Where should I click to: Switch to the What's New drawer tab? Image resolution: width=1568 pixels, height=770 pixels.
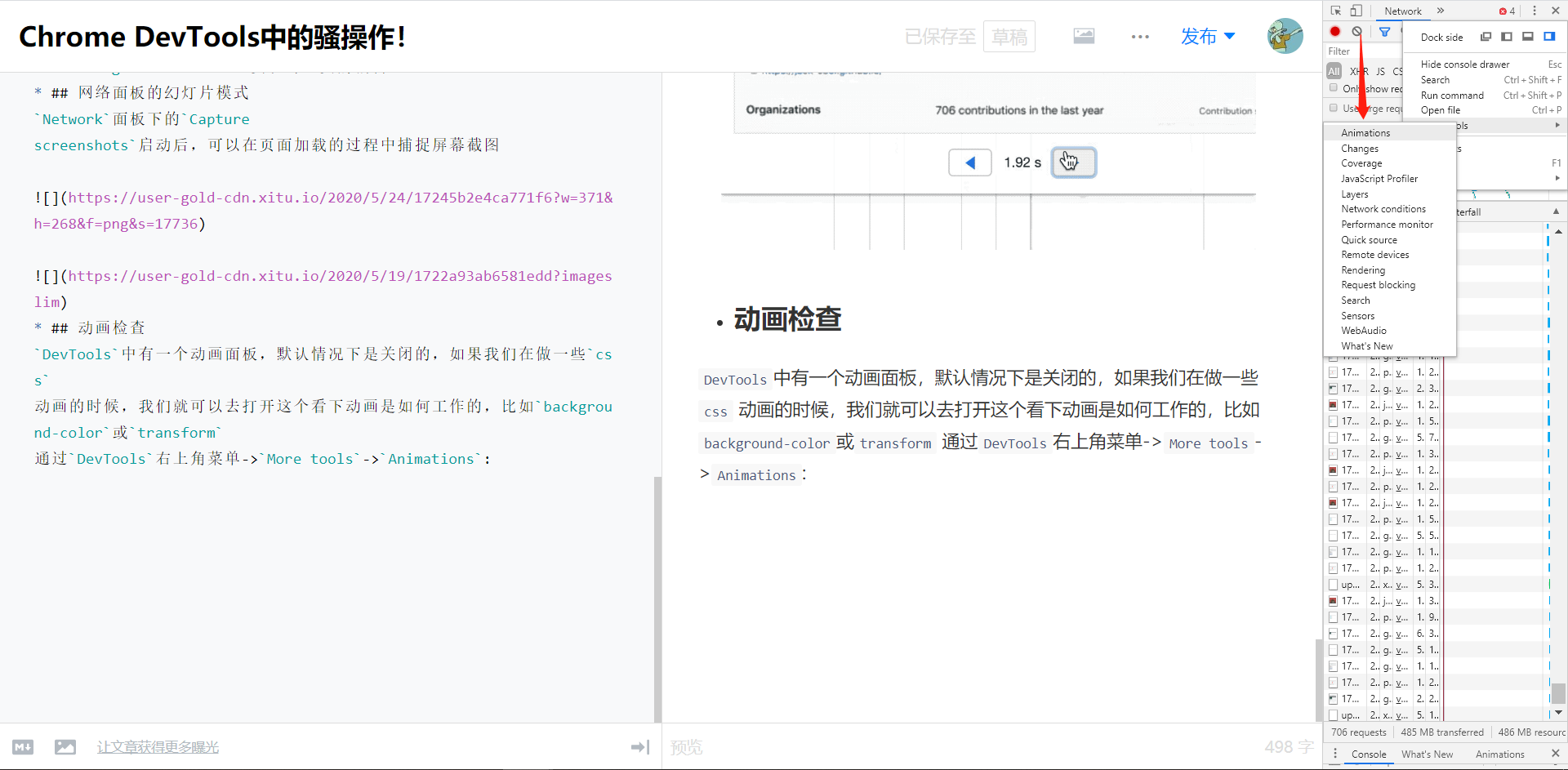click(1428, 754)
